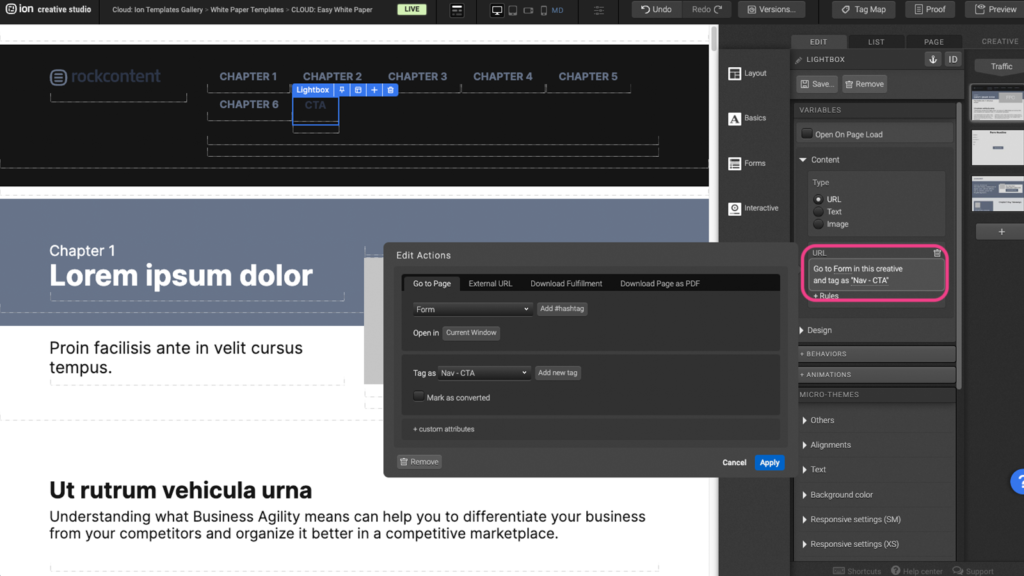Select the Image type radio button
Screen dimensions: 1024x576
pos(819,224)
